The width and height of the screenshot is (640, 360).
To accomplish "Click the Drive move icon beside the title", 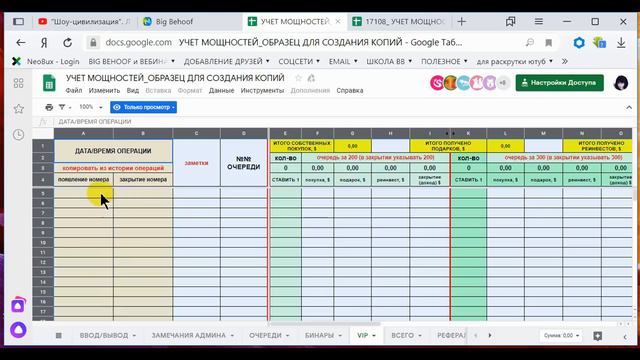I will click(x=311, y=78).
